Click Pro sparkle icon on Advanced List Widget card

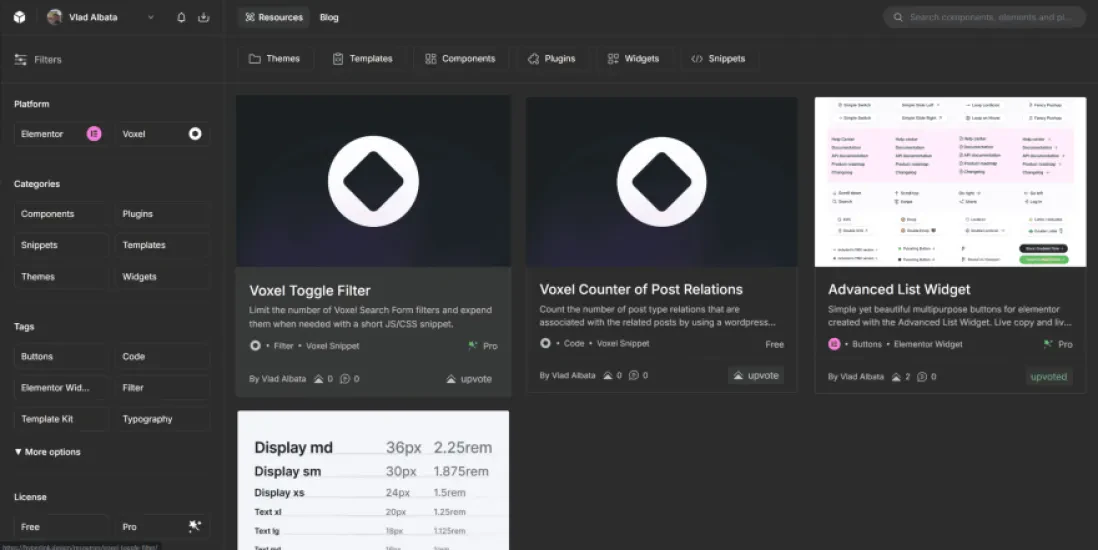click(1048, 344)
